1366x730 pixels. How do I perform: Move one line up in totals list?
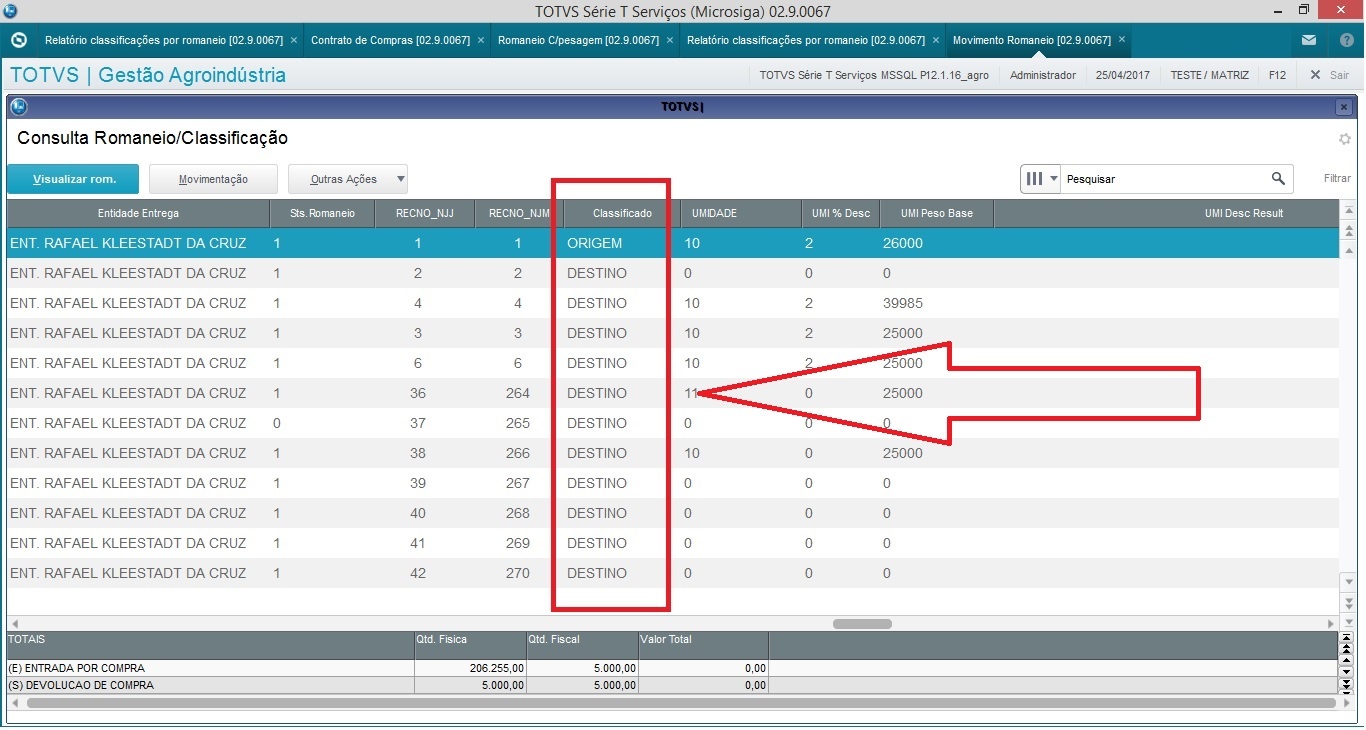tap(1346, 661)
